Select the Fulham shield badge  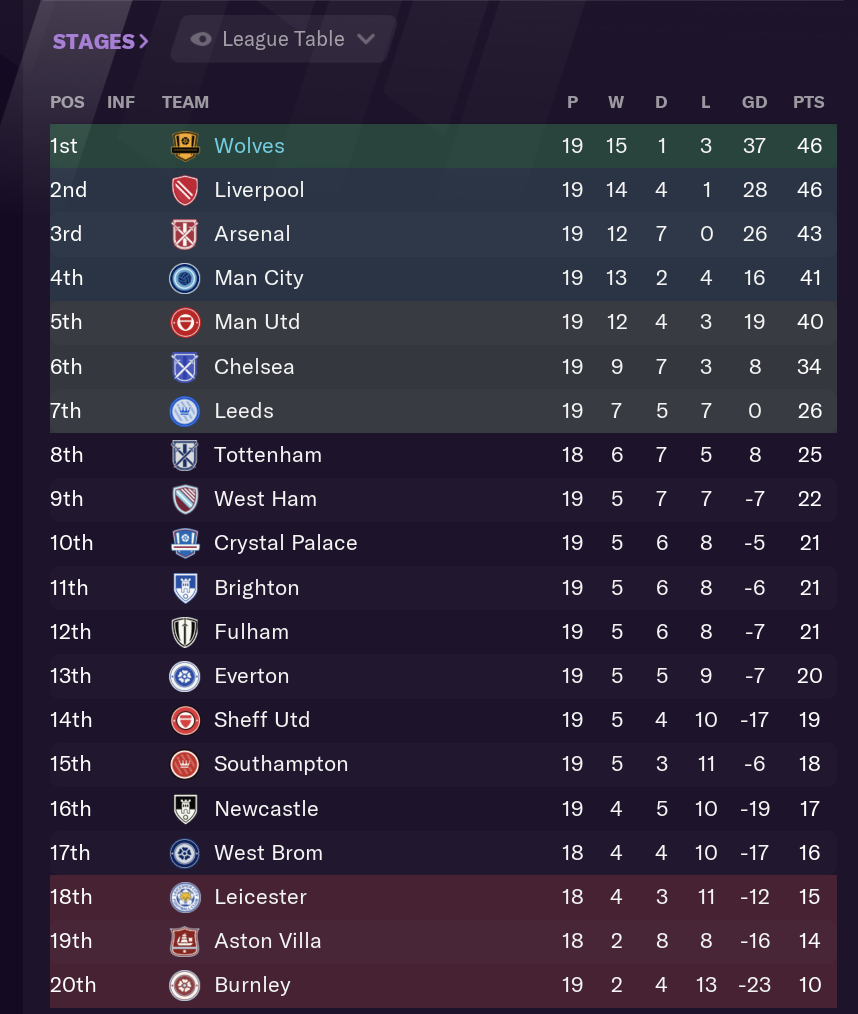click(x=185, y=632)
